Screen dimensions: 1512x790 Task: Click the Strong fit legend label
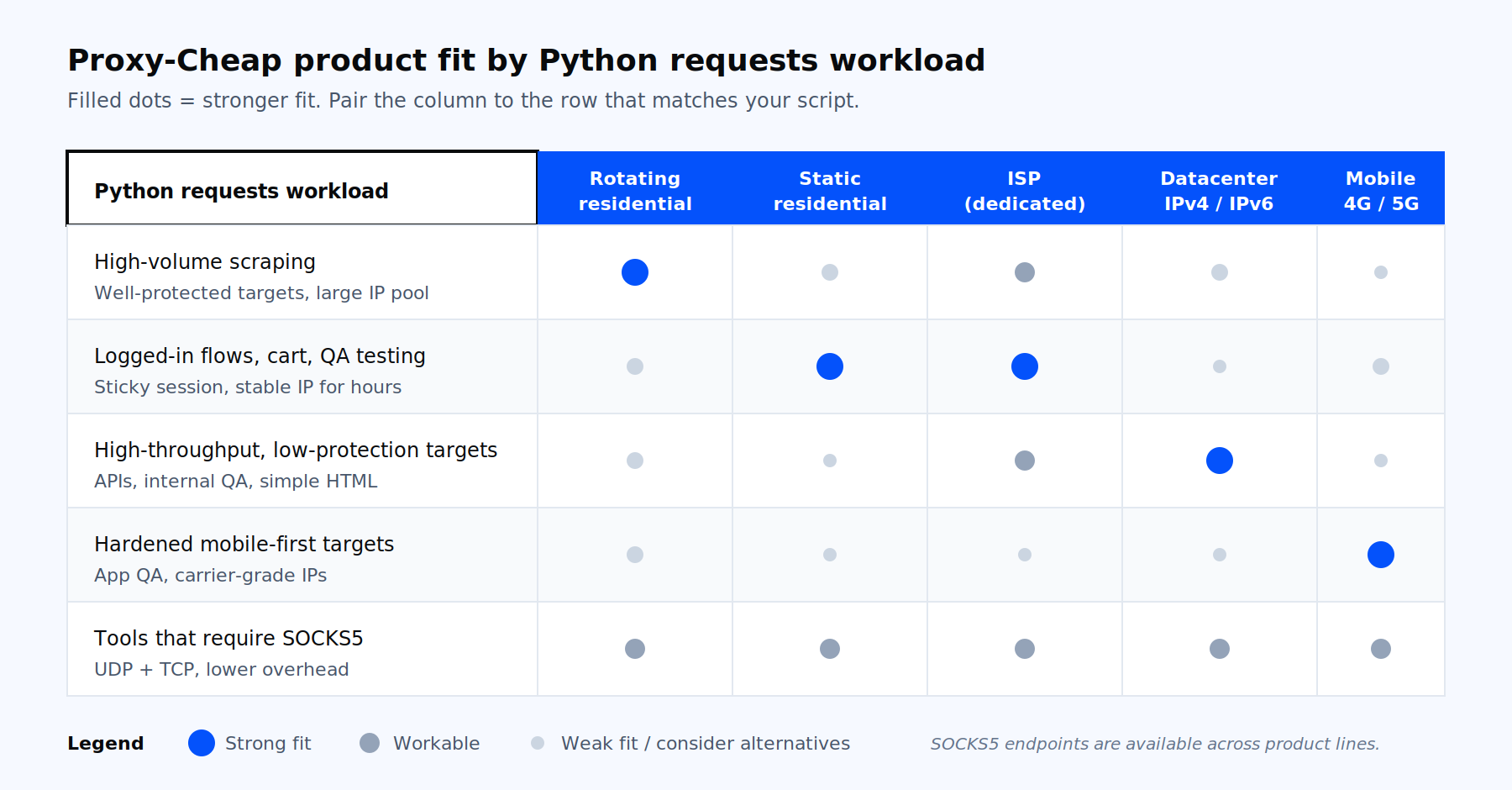coord(268,744)
